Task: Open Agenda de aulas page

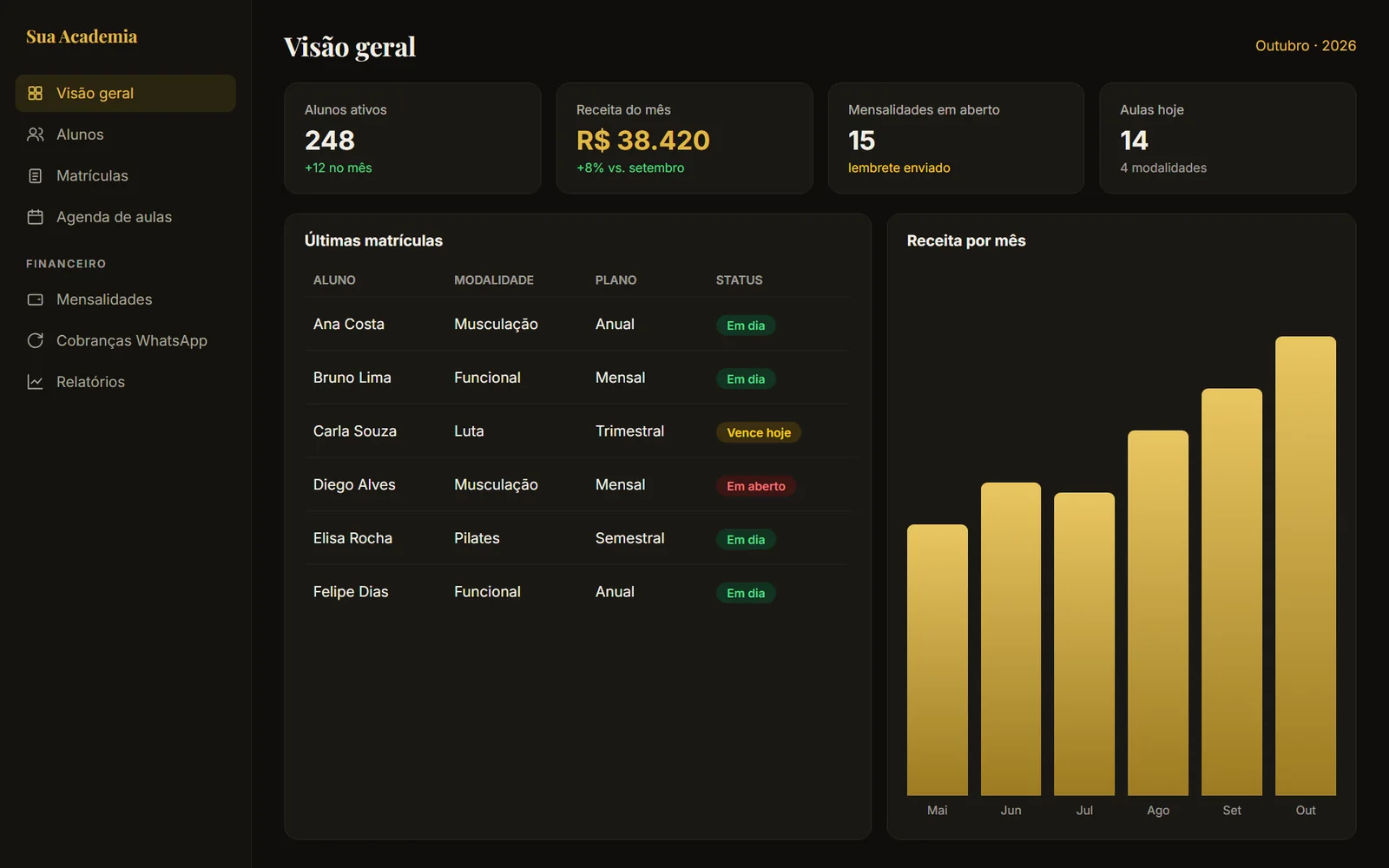Action: (x=125, y=217)
